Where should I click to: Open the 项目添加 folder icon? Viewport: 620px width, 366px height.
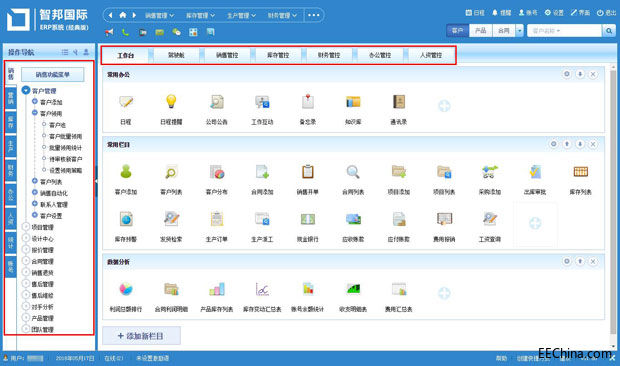399,172
